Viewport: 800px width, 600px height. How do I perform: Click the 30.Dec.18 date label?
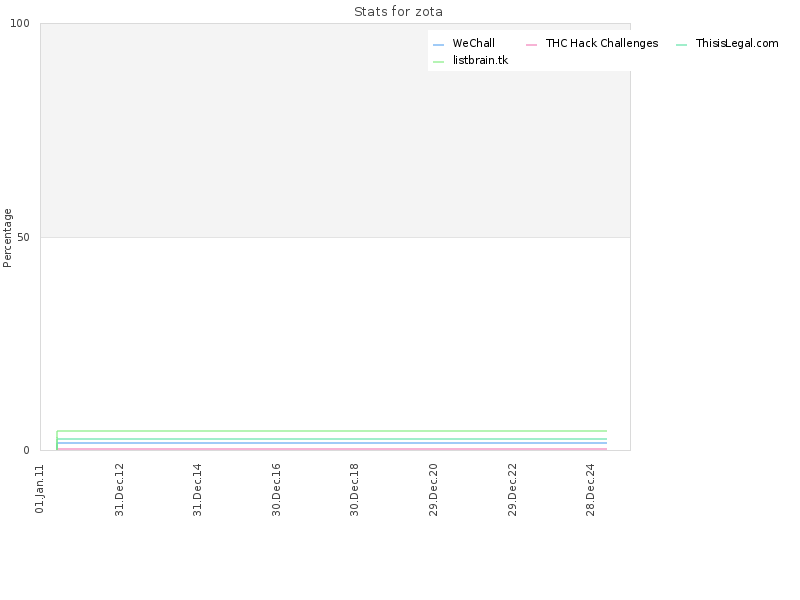[354, 490]
